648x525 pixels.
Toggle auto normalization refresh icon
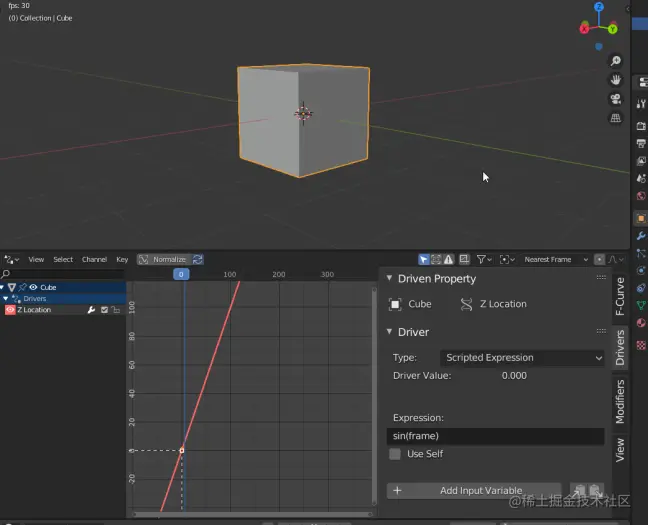coord(198,259)
